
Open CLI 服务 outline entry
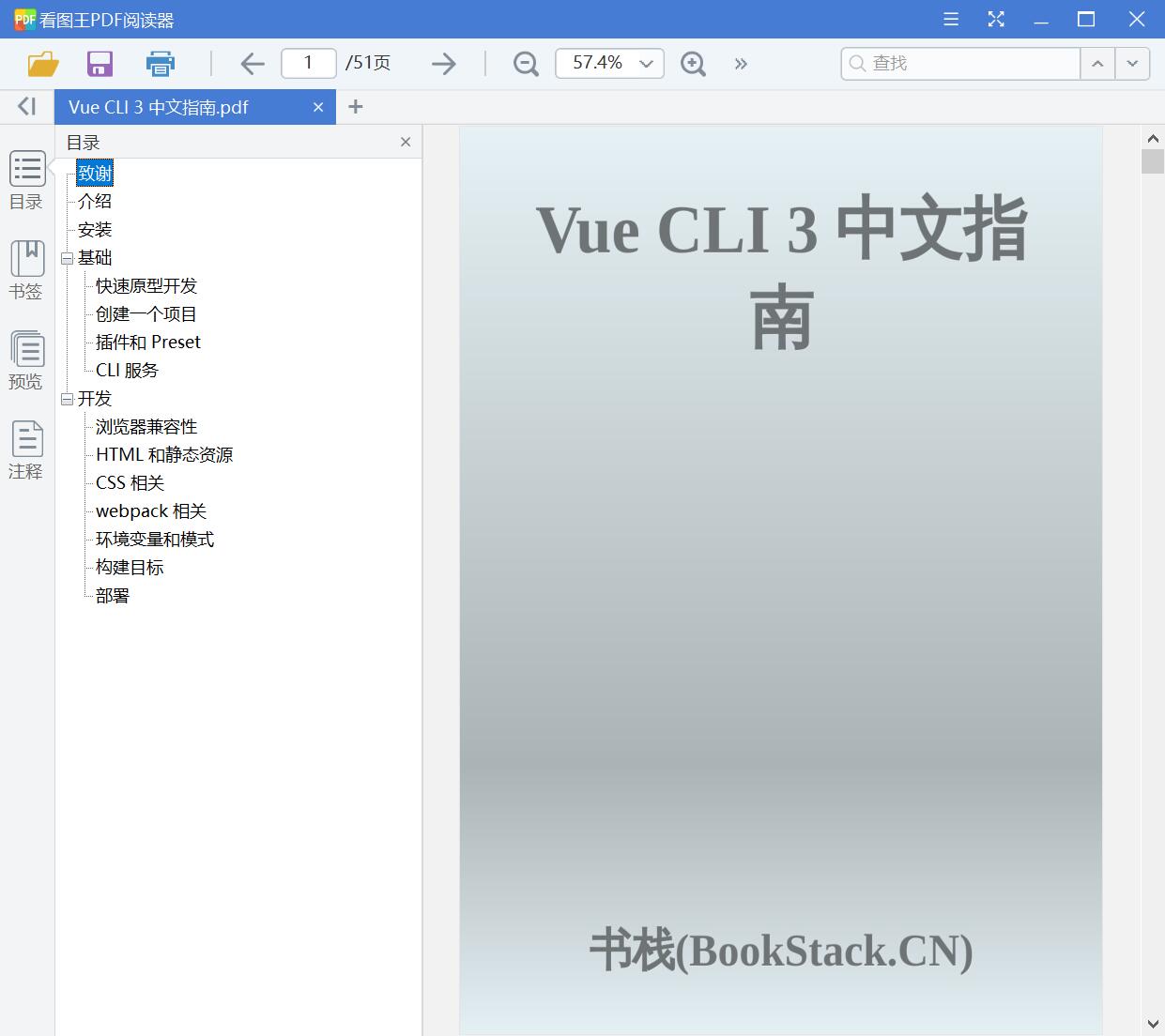(x=128, y=370)
